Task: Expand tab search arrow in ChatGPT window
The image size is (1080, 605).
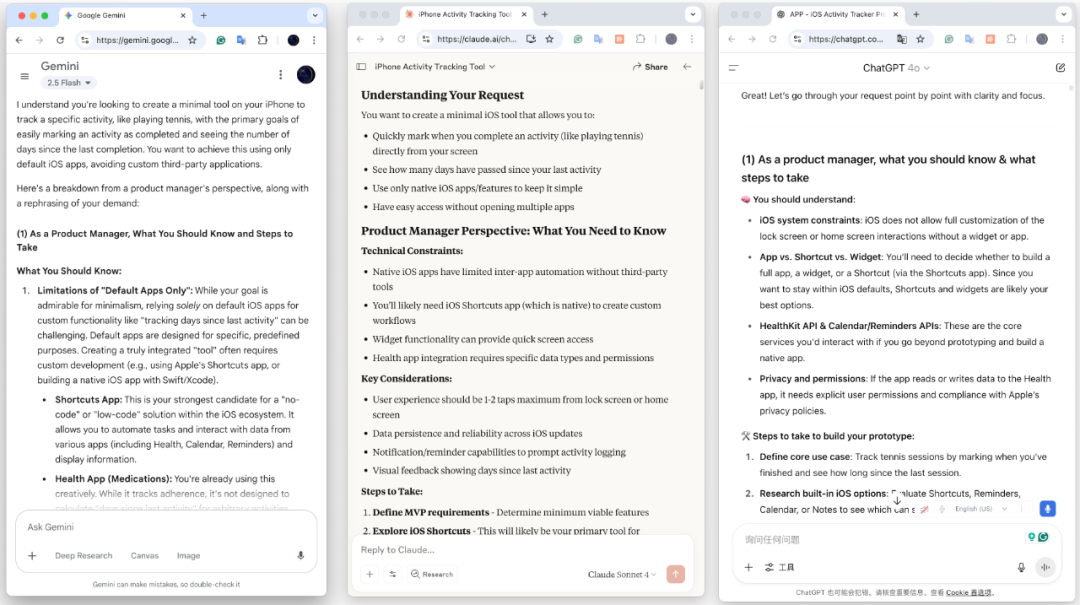Action: (1064, 14)
